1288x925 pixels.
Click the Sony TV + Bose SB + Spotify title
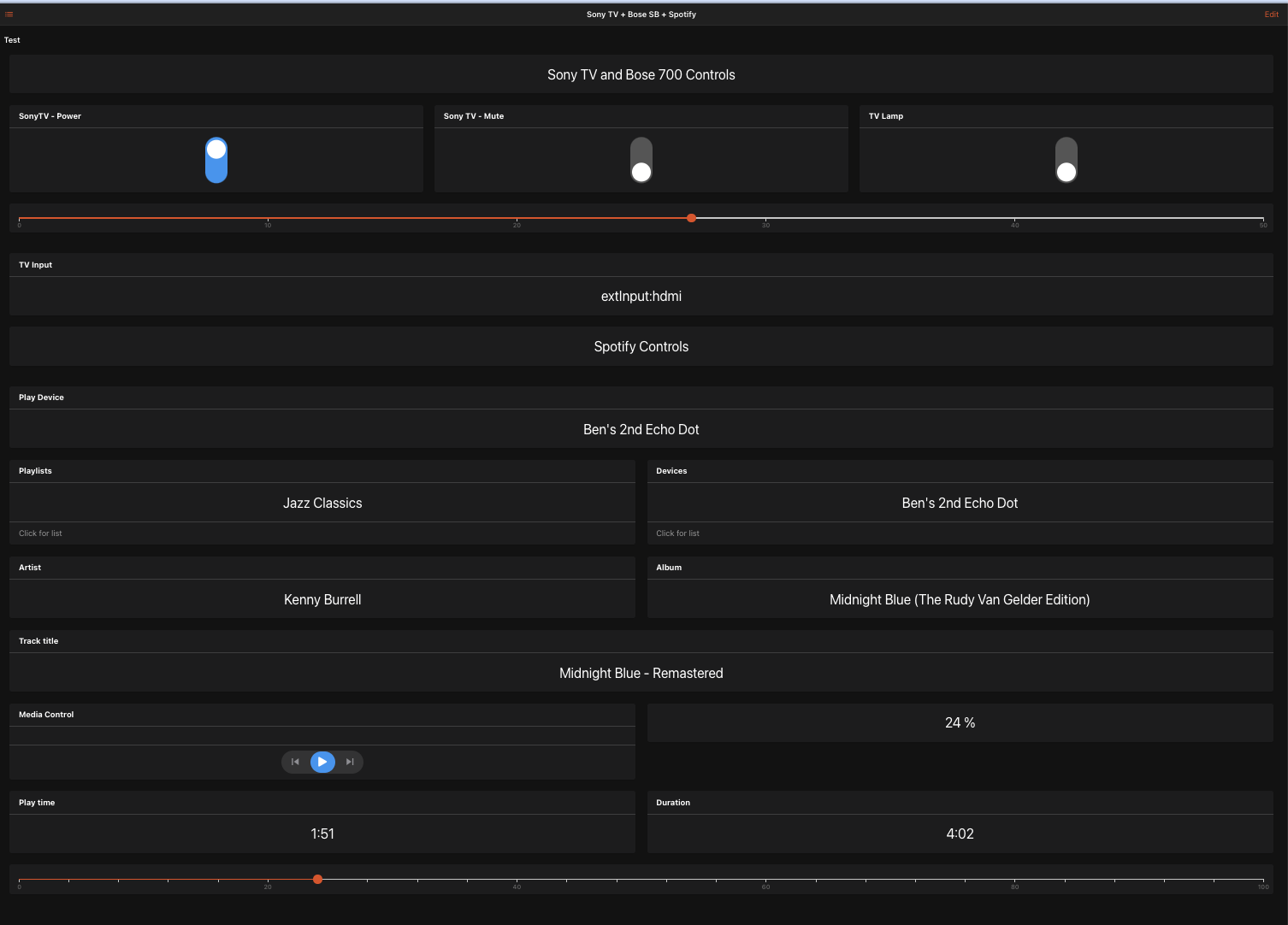[641, 15]
